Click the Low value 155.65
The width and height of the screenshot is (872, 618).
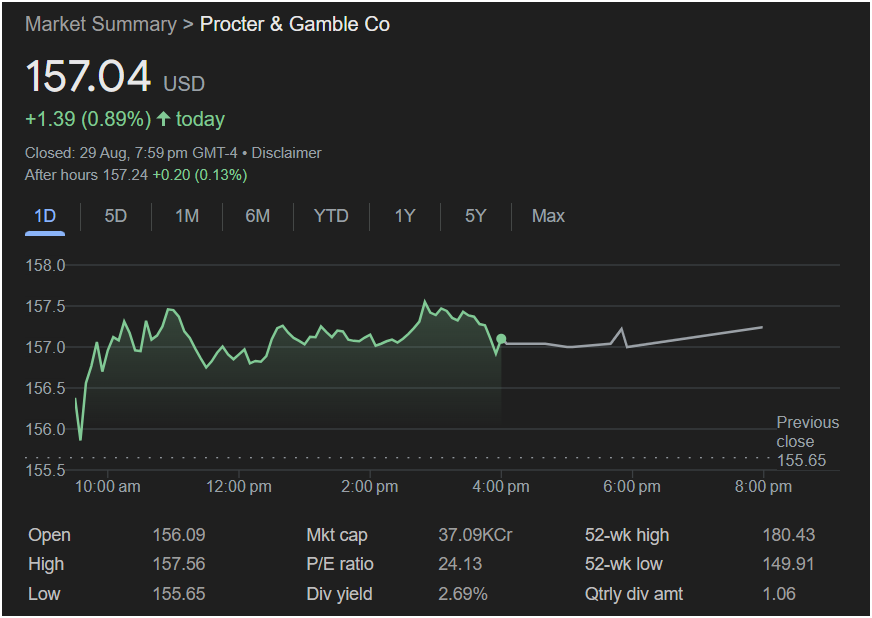tap(179, 594)
